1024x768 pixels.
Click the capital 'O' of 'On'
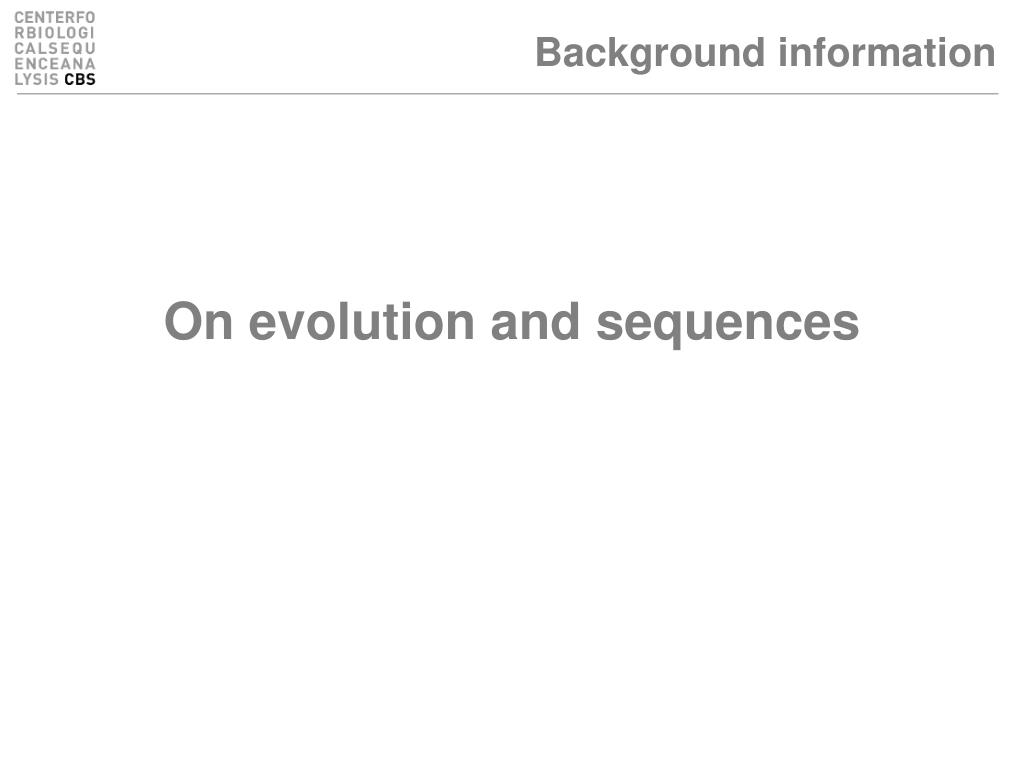[182, 321]
